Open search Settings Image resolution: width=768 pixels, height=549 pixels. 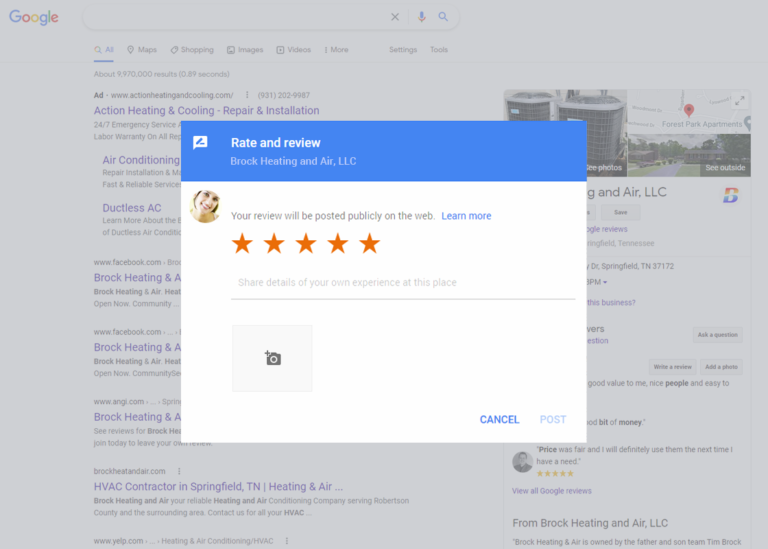[403, 50]
